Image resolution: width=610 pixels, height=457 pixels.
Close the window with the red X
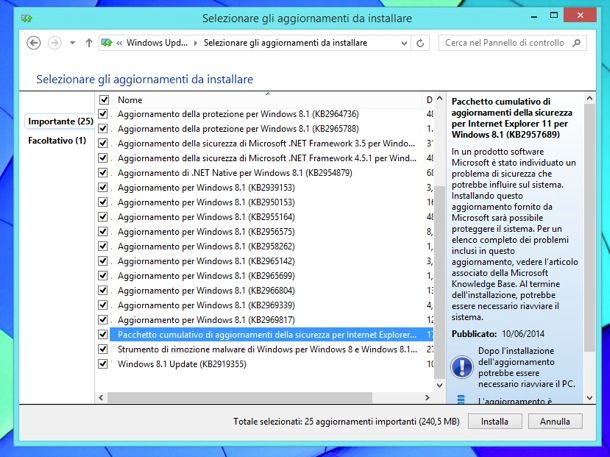(x=580, y=16)
